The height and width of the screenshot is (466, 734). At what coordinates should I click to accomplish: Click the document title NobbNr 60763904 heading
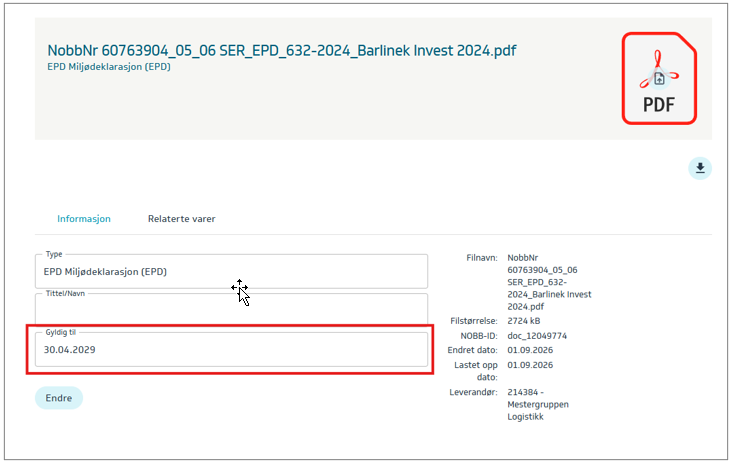282,51
